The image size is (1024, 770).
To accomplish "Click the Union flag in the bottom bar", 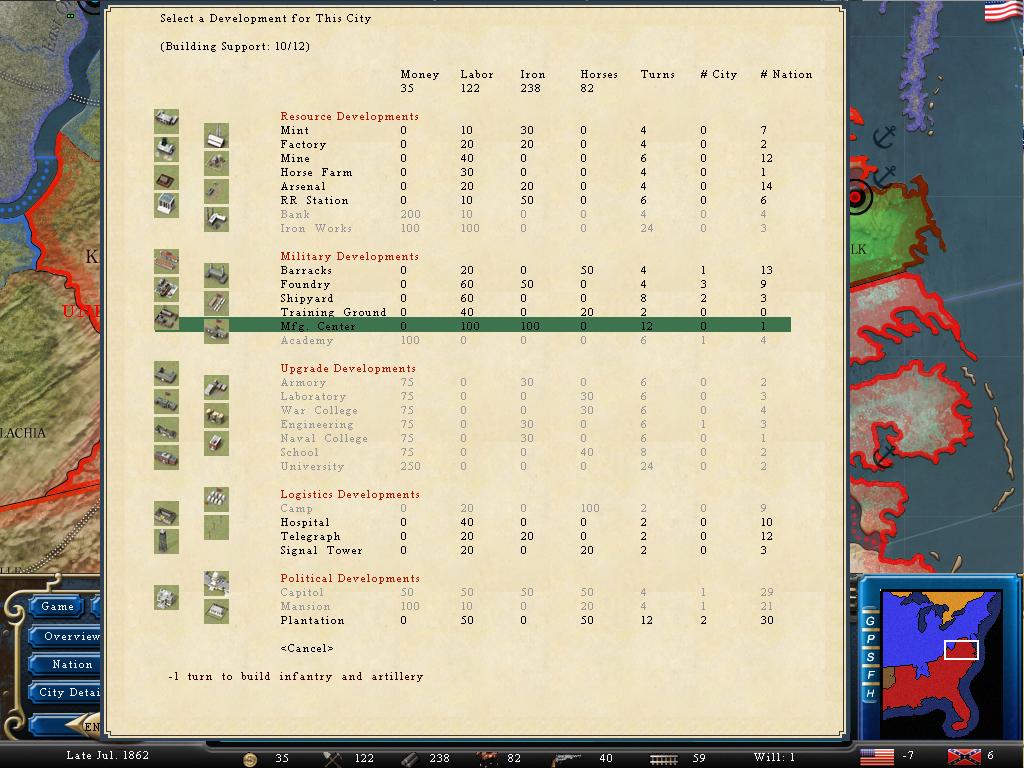I will click(x=877, y=757).
